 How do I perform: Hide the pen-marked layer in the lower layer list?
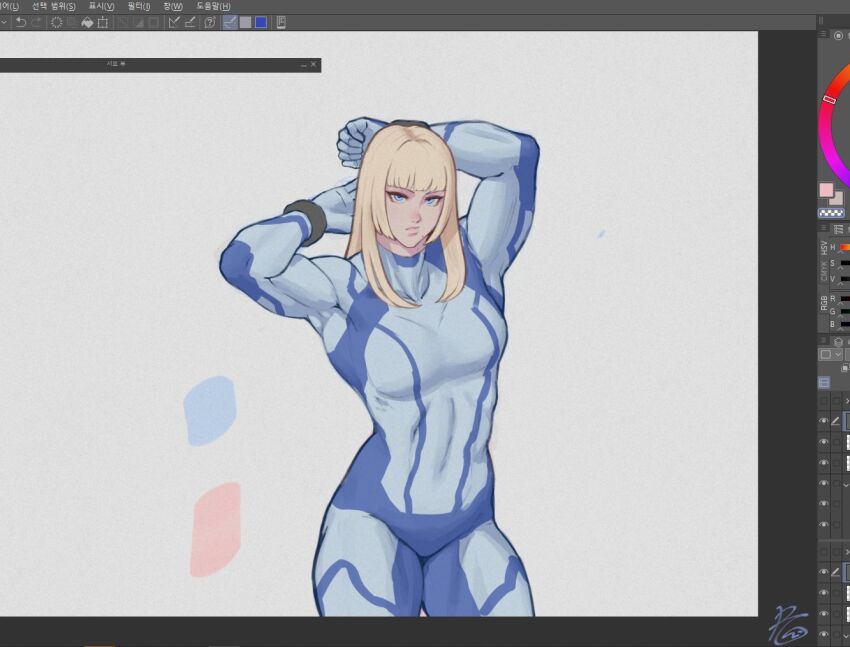(823, 572)
